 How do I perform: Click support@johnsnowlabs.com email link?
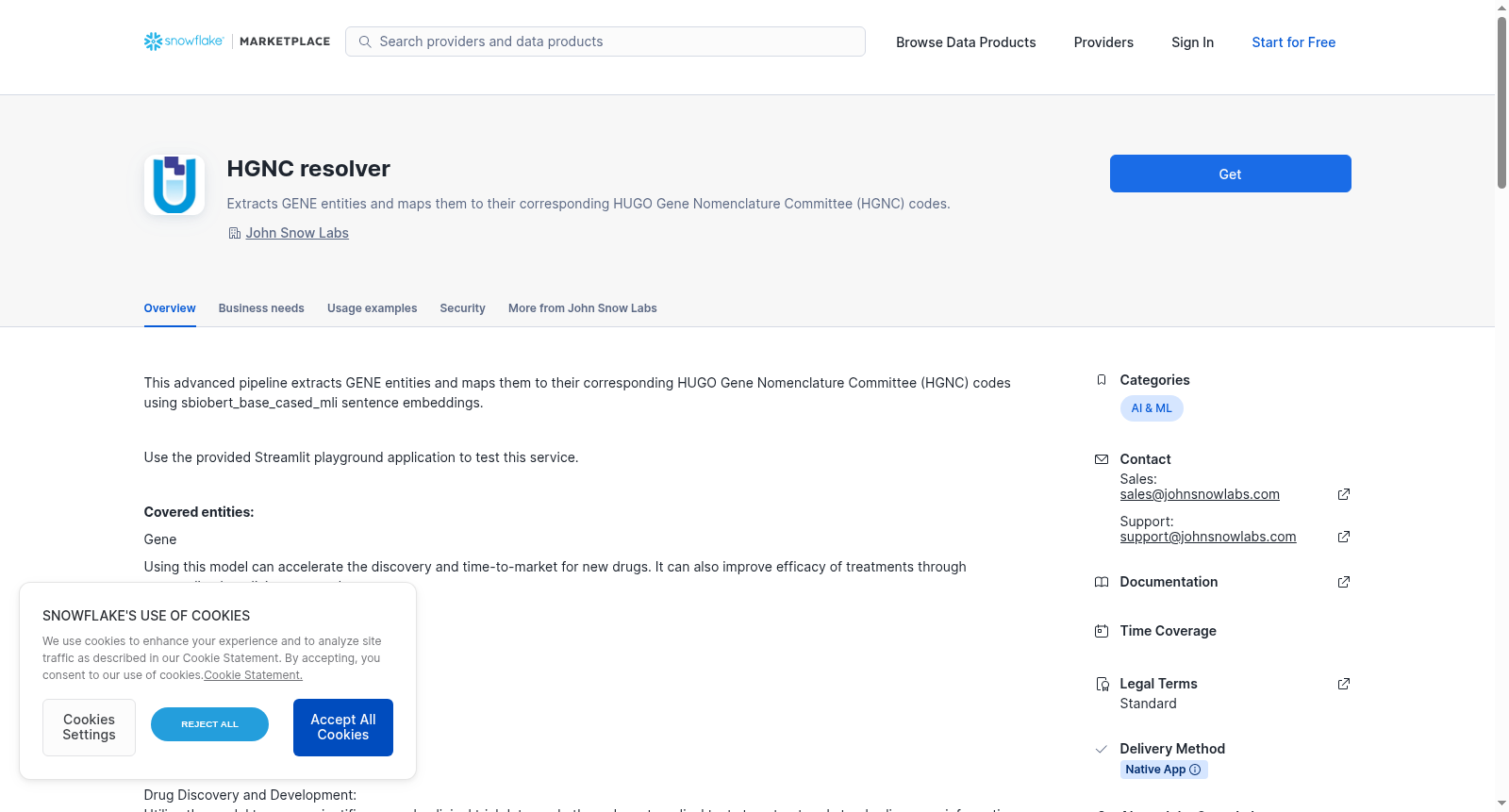pos(1208,537)
